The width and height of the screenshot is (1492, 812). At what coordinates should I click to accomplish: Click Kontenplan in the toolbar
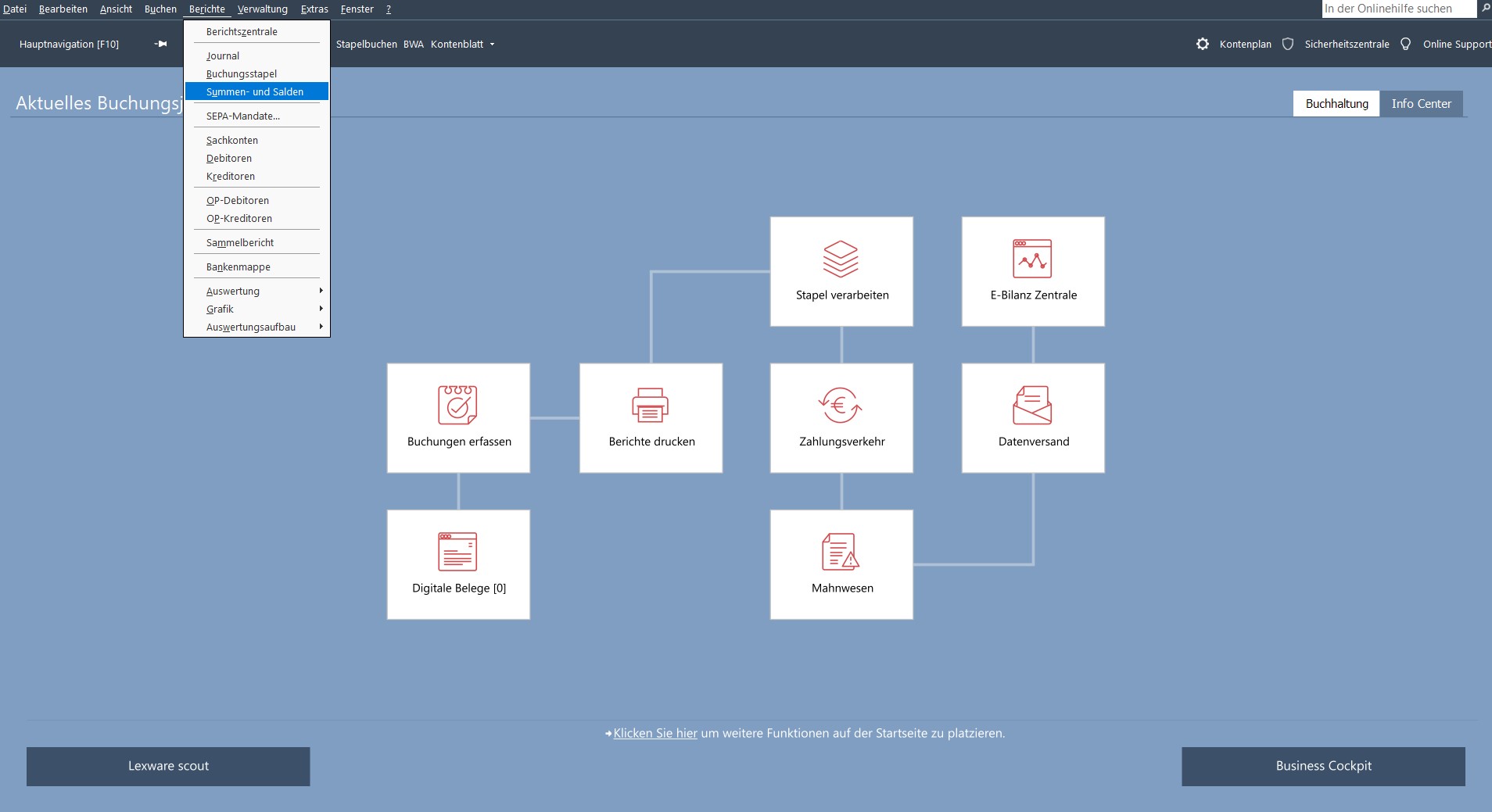pos(1245,45)
